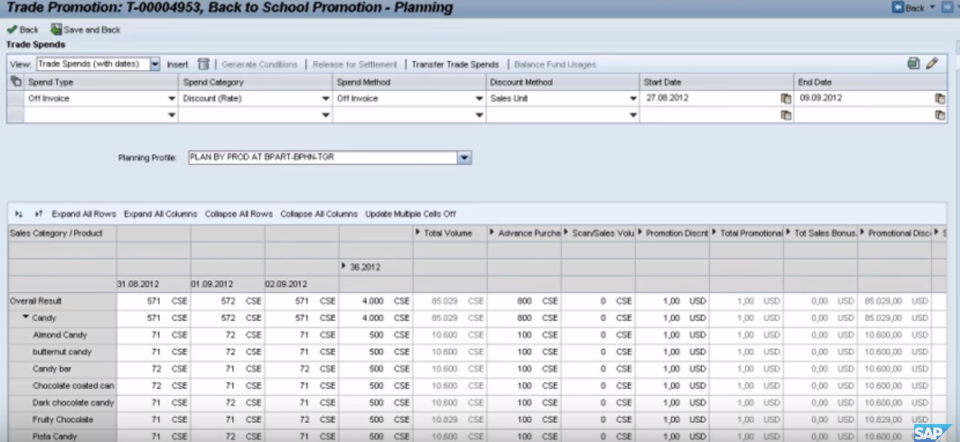Click Transfer Trade Spends

point(455,64)
